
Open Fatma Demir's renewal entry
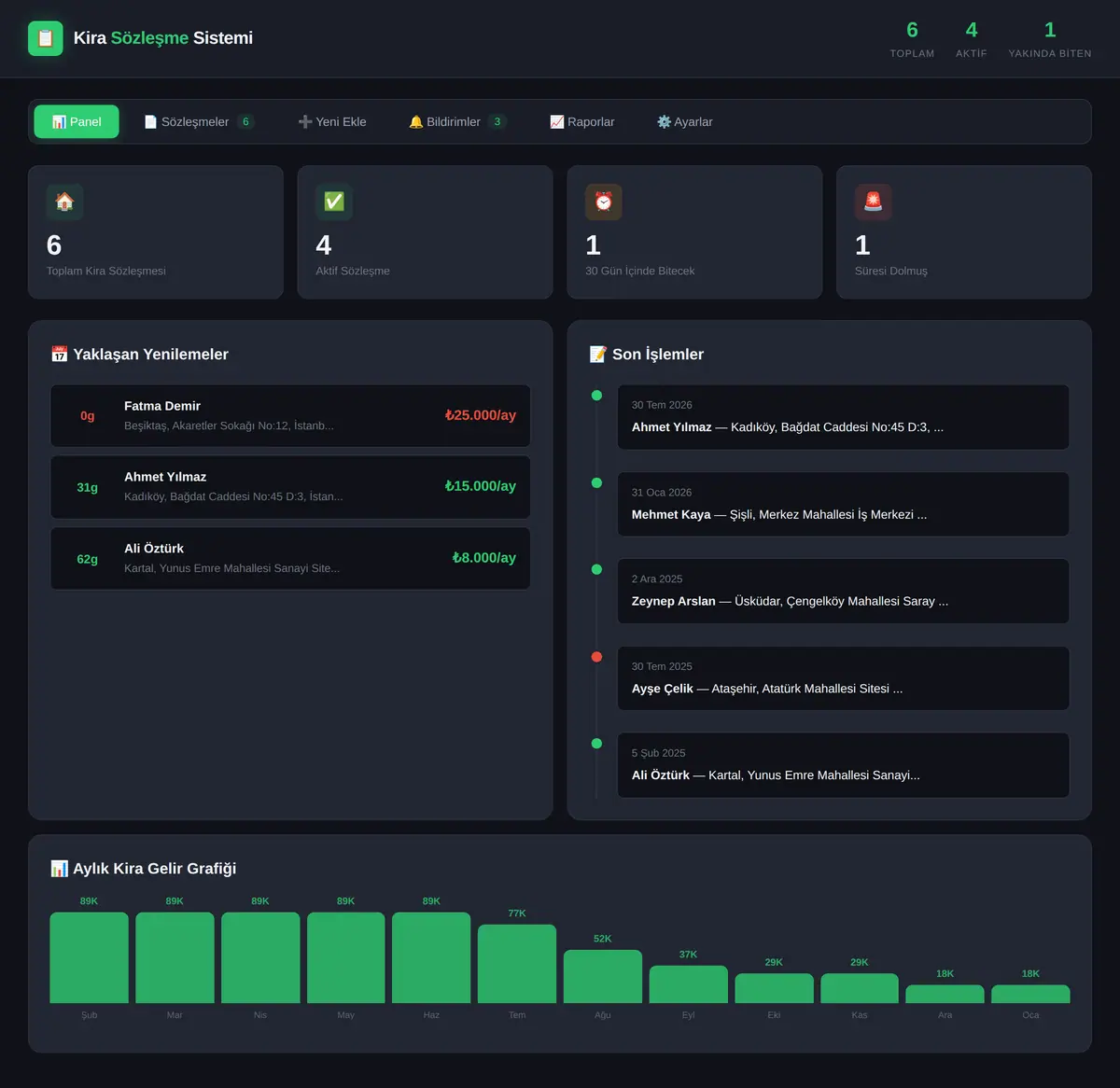click(x=290, y=416)
